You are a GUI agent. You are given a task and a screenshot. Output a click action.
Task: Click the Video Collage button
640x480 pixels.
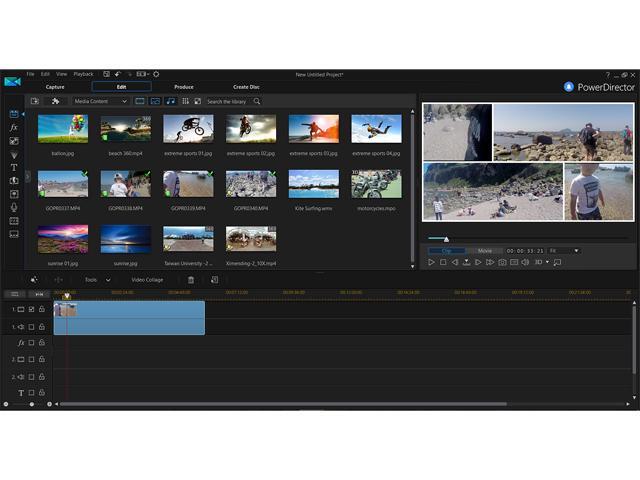tap(147, 280)
